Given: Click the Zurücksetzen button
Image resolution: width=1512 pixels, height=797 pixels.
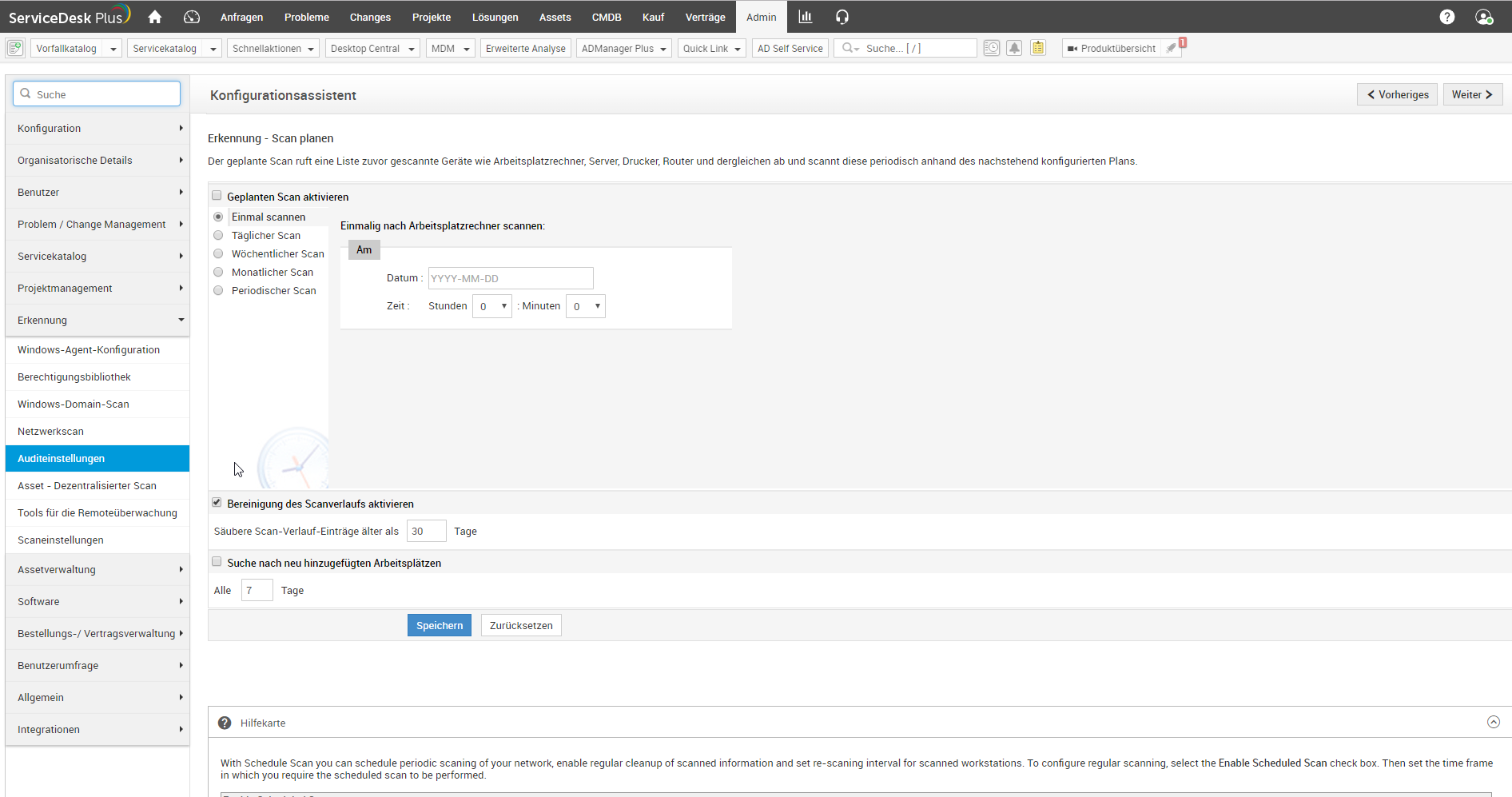Looking at the screenshot, I should point(521,625).
